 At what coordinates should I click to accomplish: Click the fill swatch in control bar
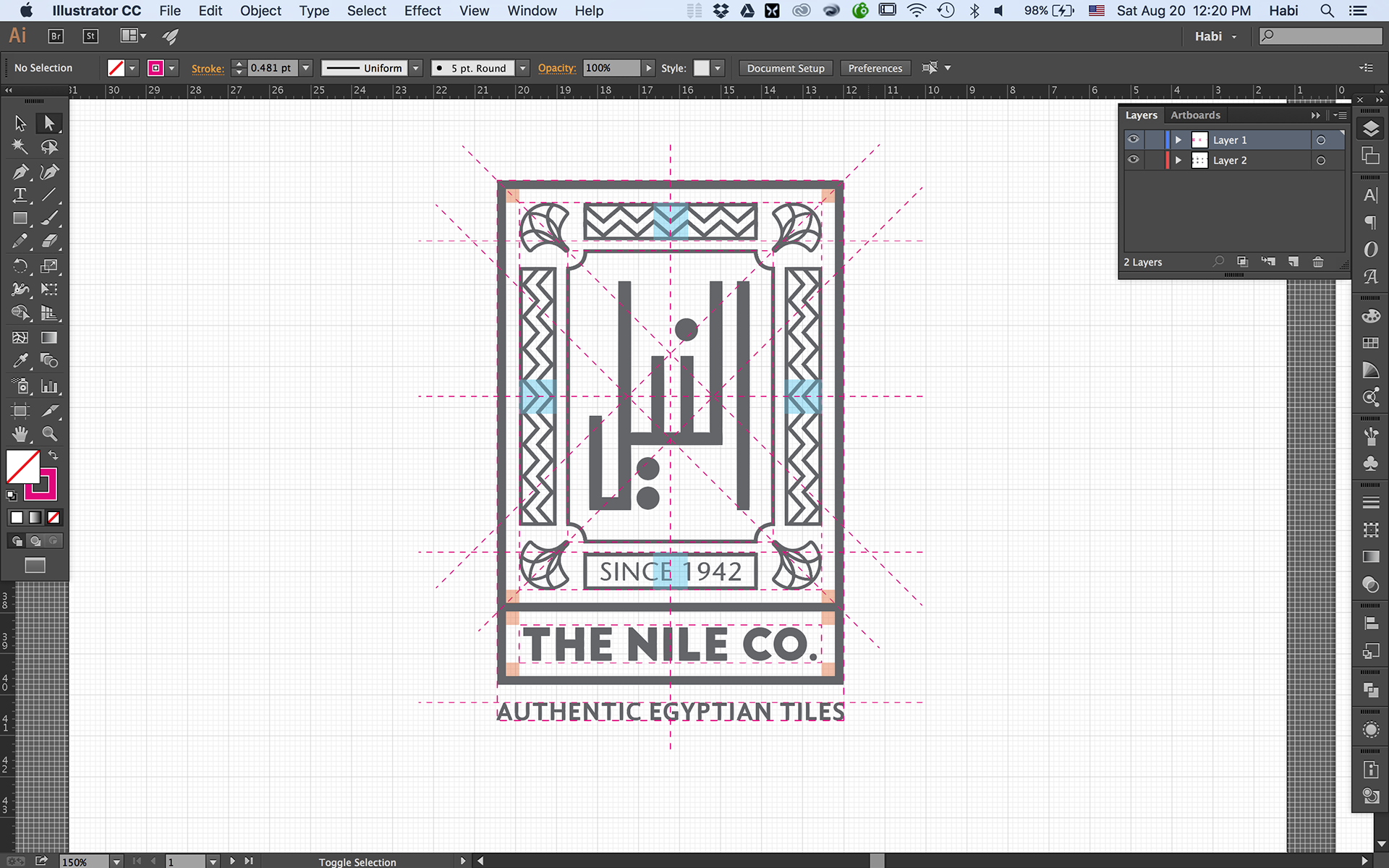116,68
